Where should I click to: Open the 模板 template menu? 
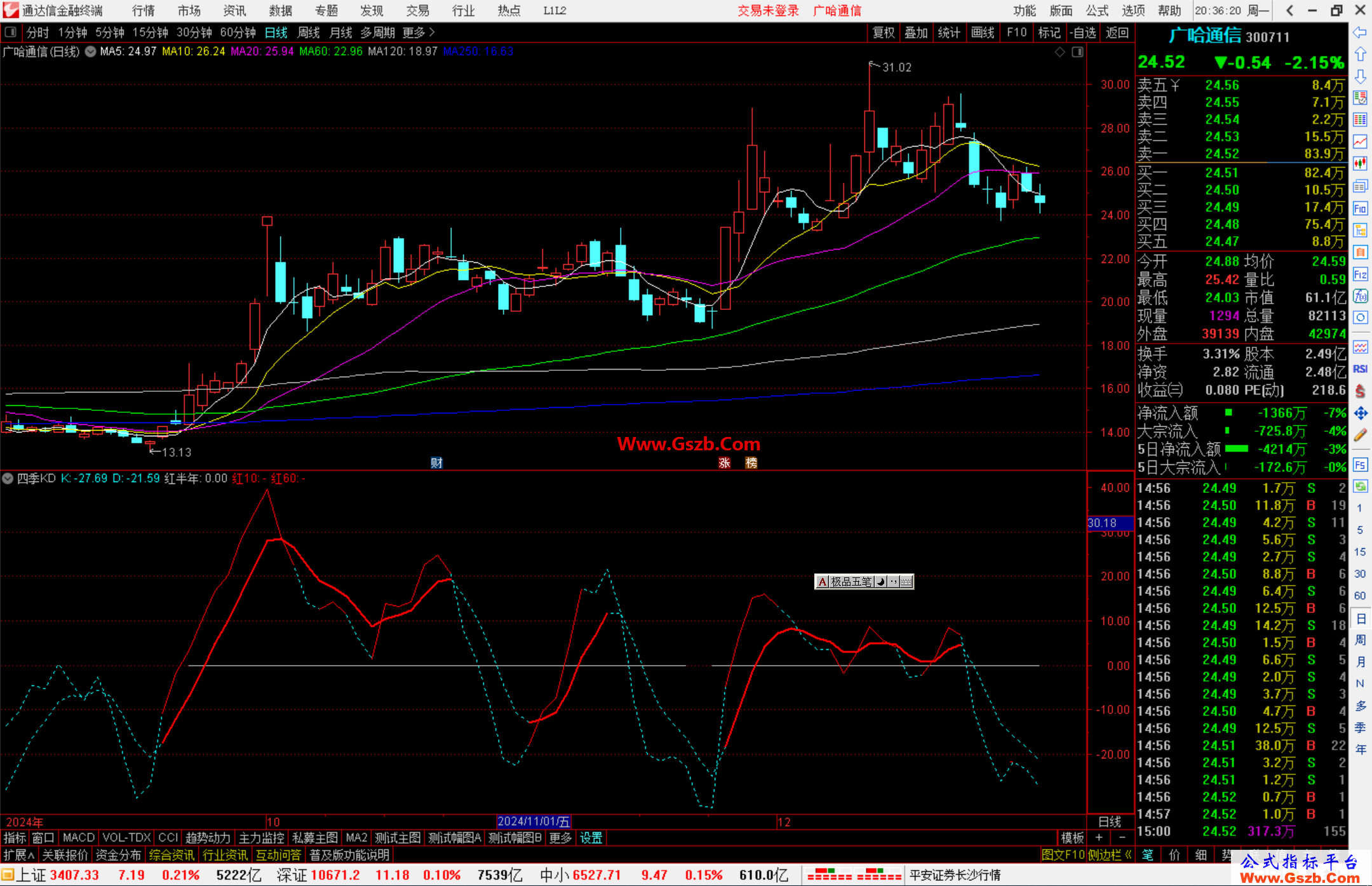(1072, 838)
